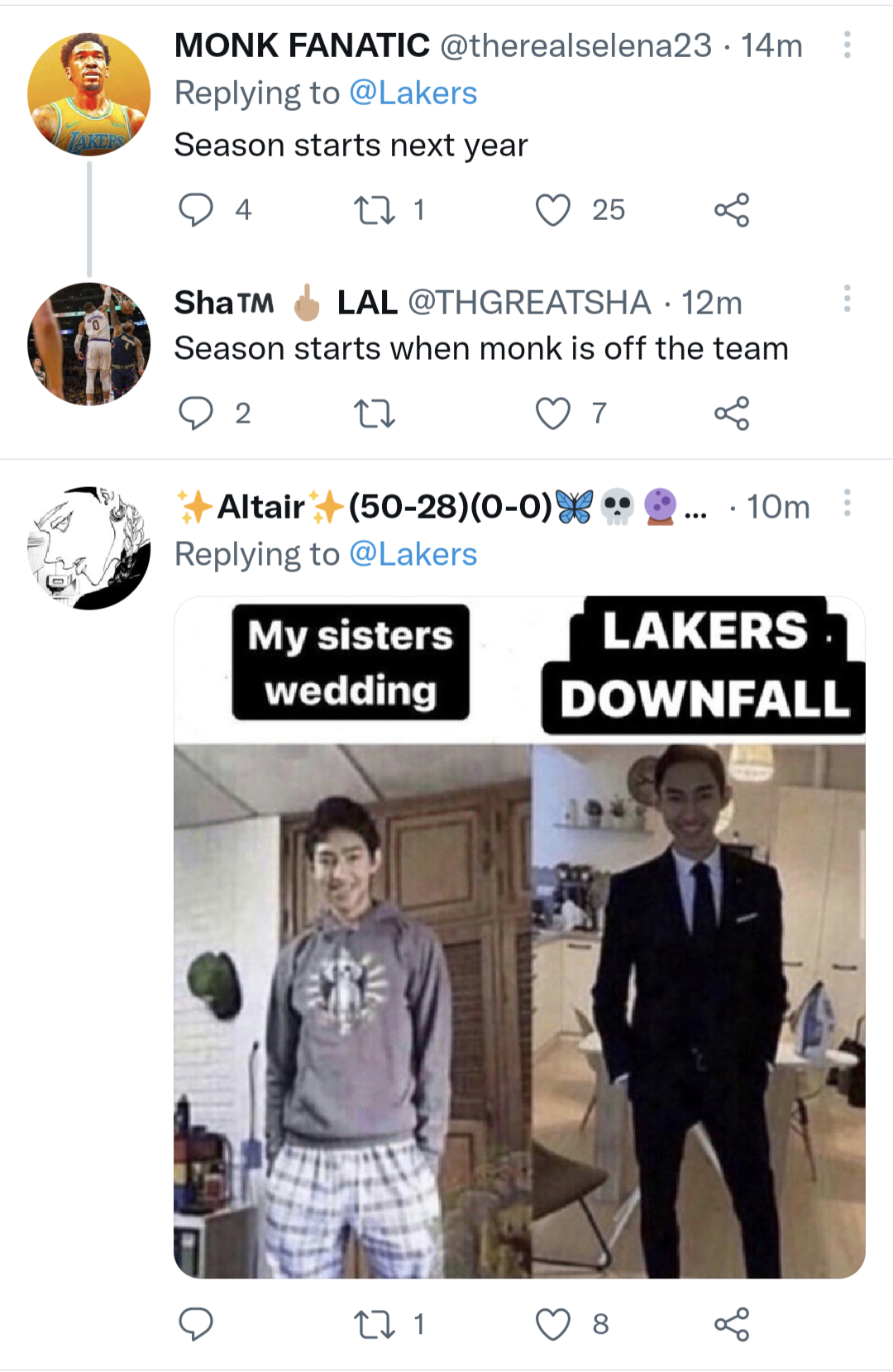Viewport: 893px width, 1372px height.
Task: Retweet Altair's meme tweet
Action: click(375, 1324)
